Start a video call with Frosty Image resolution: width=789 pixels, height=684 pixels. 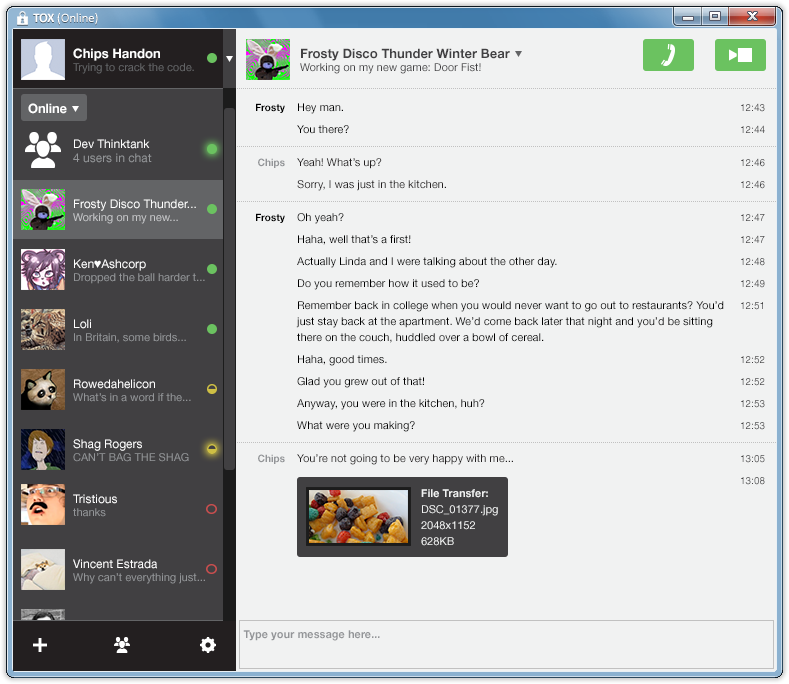click(x=740, y=55)
